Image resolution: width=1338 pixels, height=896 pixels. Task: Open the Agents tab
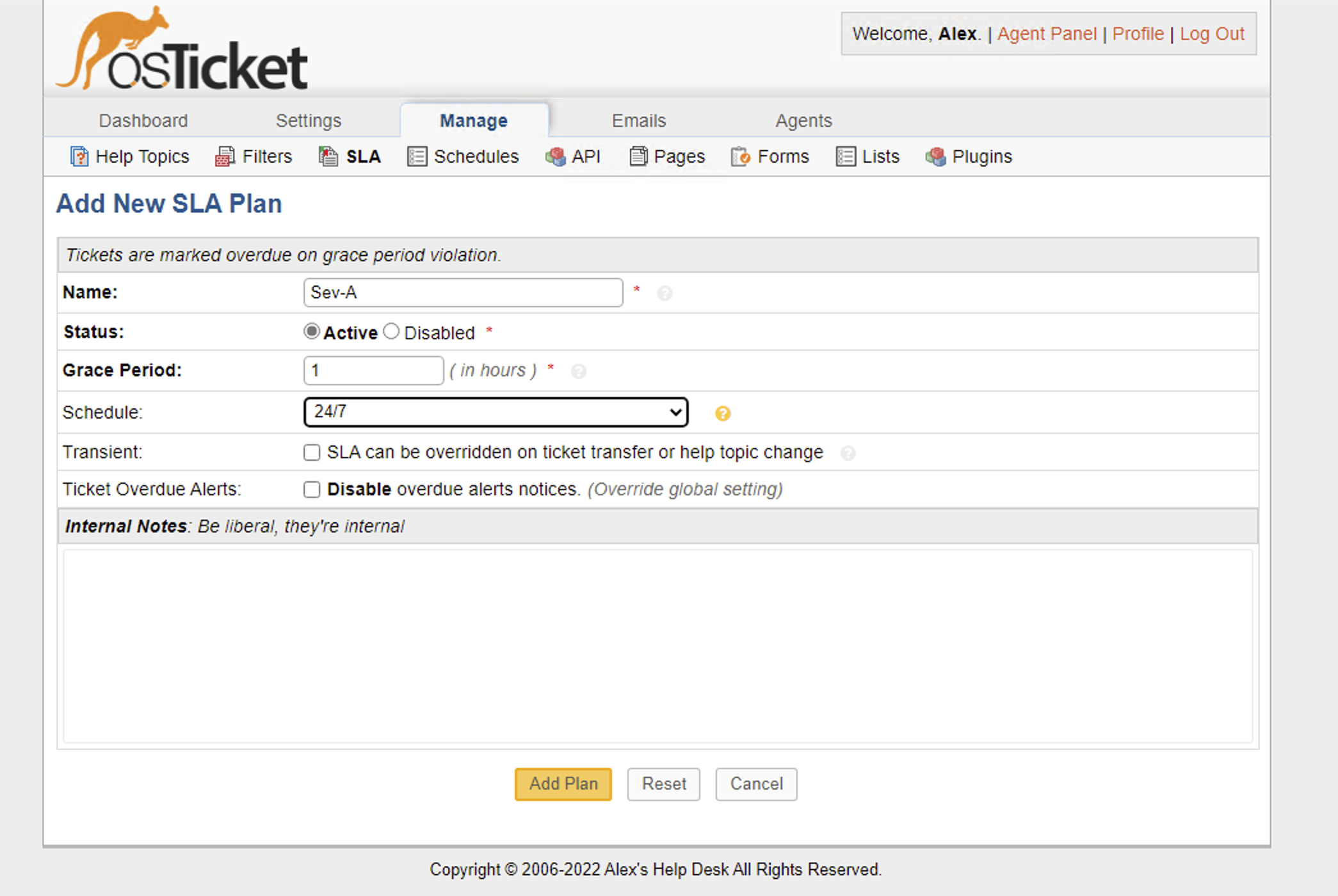803,120
